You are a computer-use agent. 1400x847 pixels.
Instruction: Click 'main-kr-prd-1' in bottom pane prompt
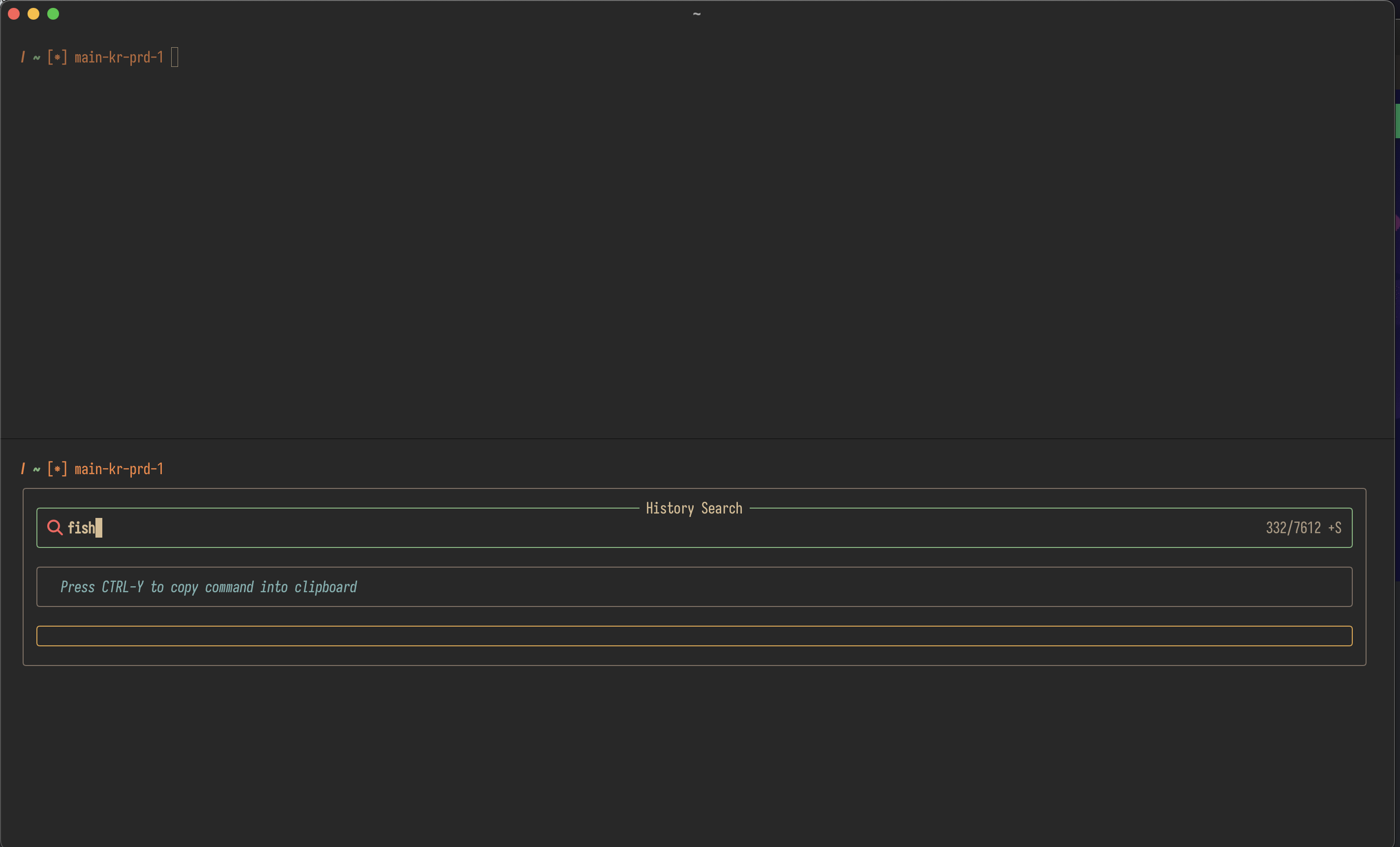(119, 469)
